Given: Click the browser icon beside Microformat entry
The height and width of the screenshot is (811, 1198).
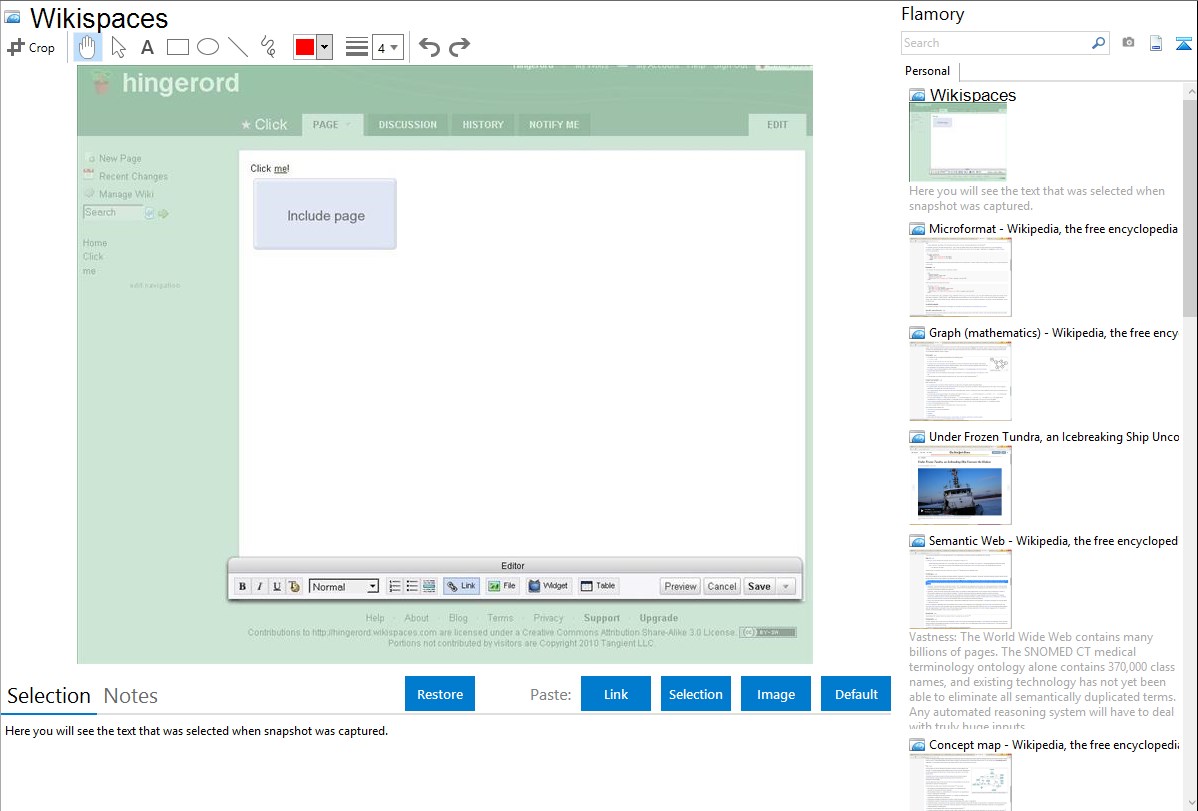Looking at the screenshot, I should (x=918, y=229).
